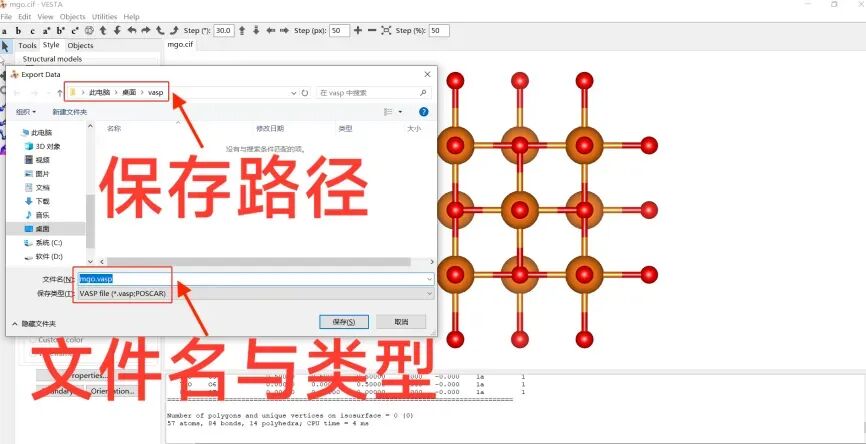This screenshot has height=444, width=866.
Task: Translate the model down with straight down arrow
Action: coord(256,31)
